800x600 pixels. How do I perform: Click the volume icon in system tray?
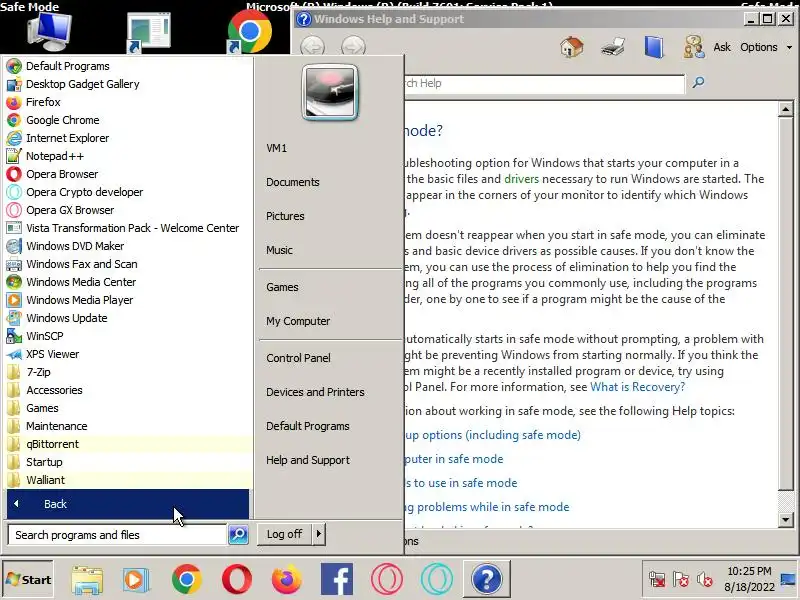[704, 580]
